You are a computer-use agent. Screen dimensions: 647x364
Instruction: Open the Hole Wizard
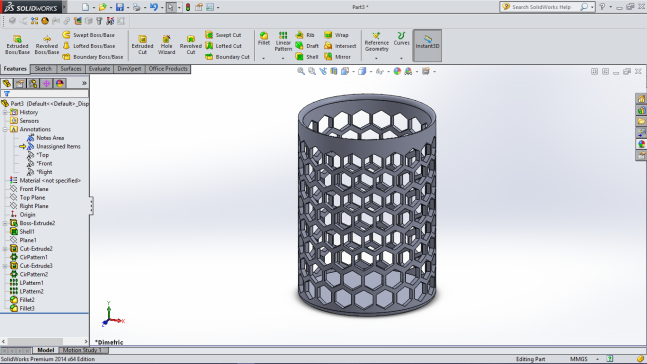(x=166, y=45)
